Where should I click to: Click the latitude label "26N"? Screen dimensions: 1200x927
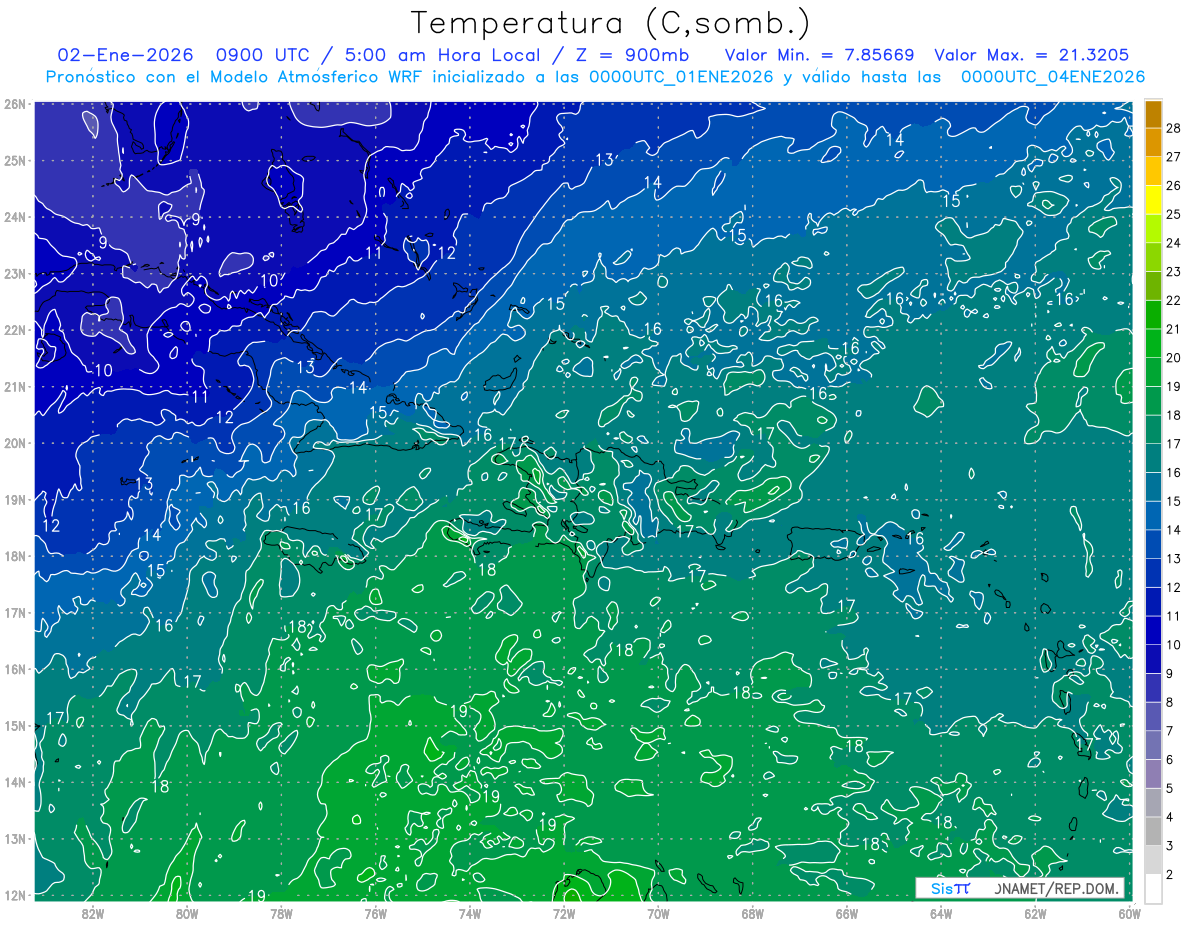click(15, 104)
